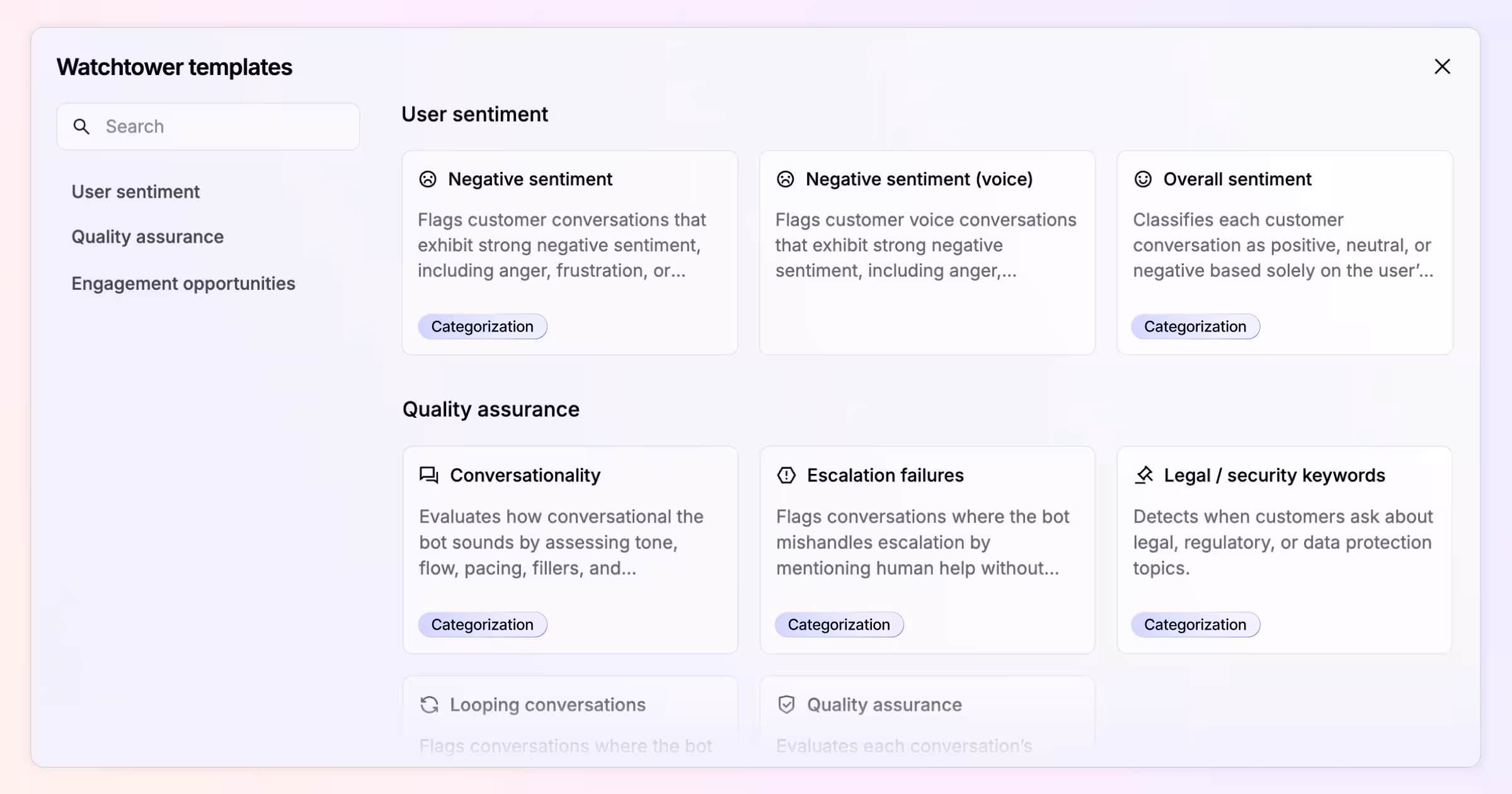Select the Conversationality template title
Image resolution: width=1512 pixels, height=794 pixels.
(x=525, y=475)
